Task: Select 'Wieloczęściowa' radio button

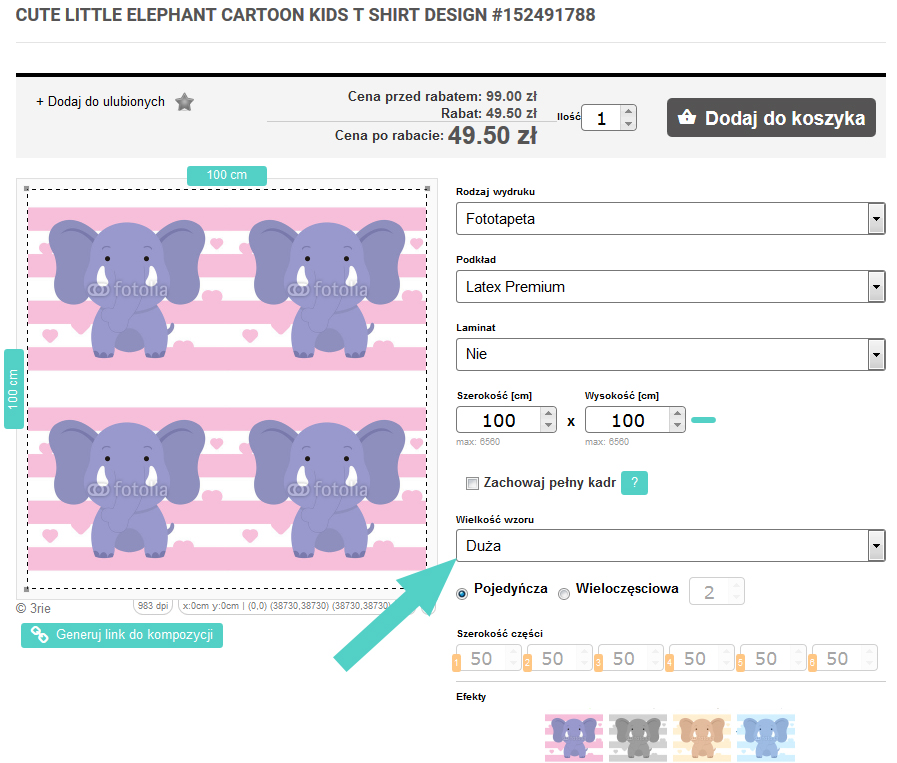Action: [564, 594]
